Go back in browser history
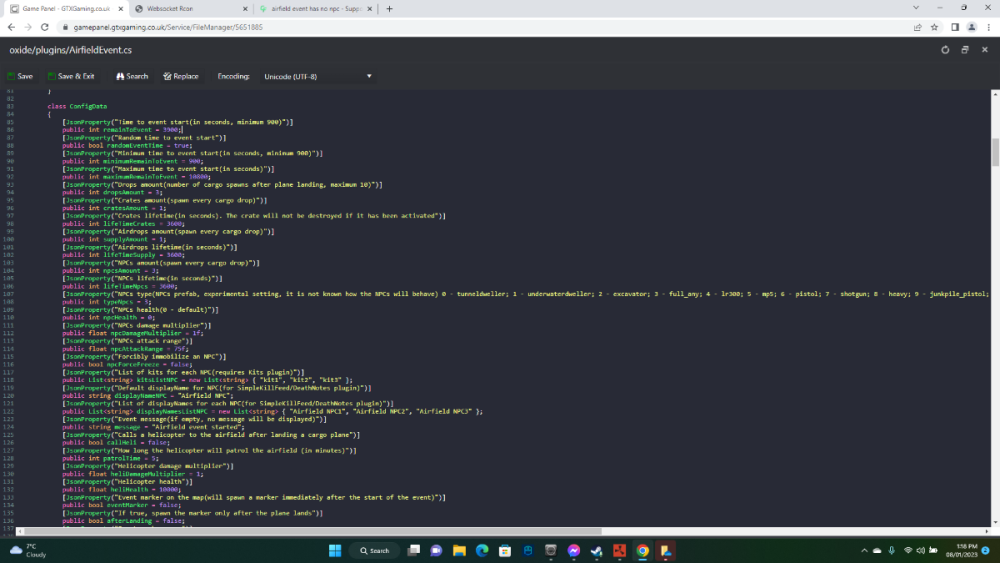 [11, 27]
